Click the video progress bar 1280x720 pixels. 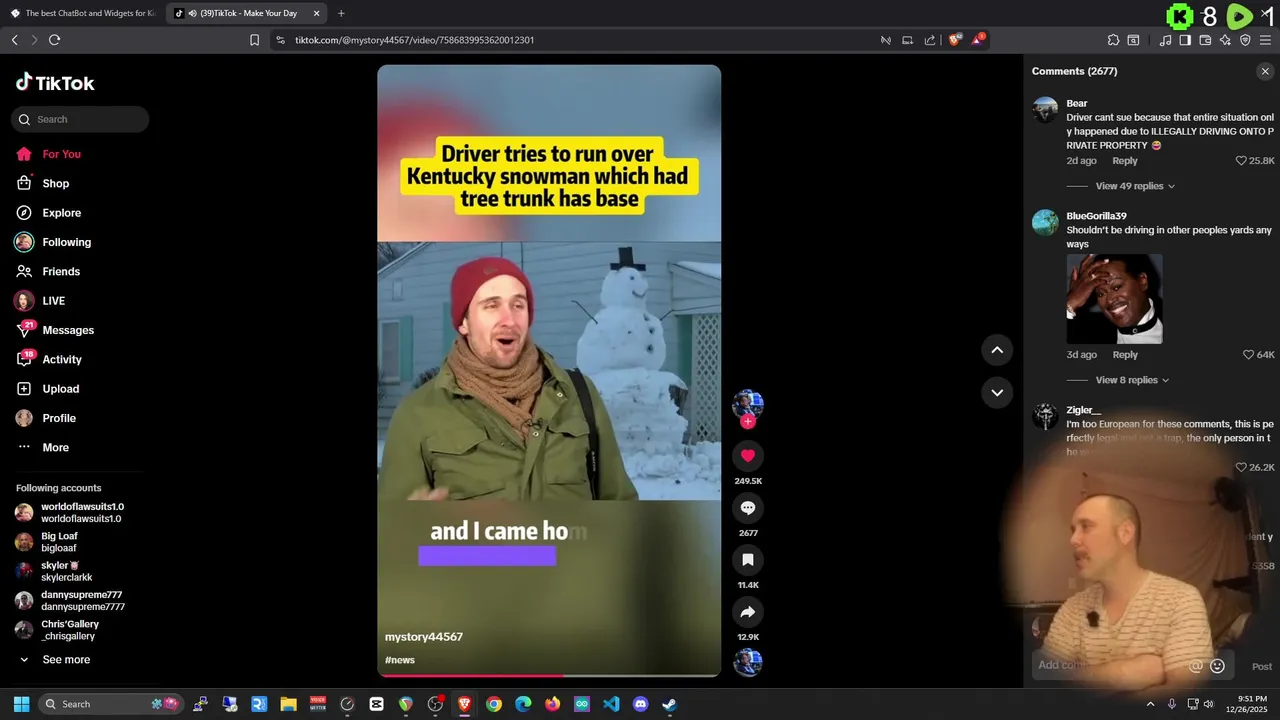549,676
